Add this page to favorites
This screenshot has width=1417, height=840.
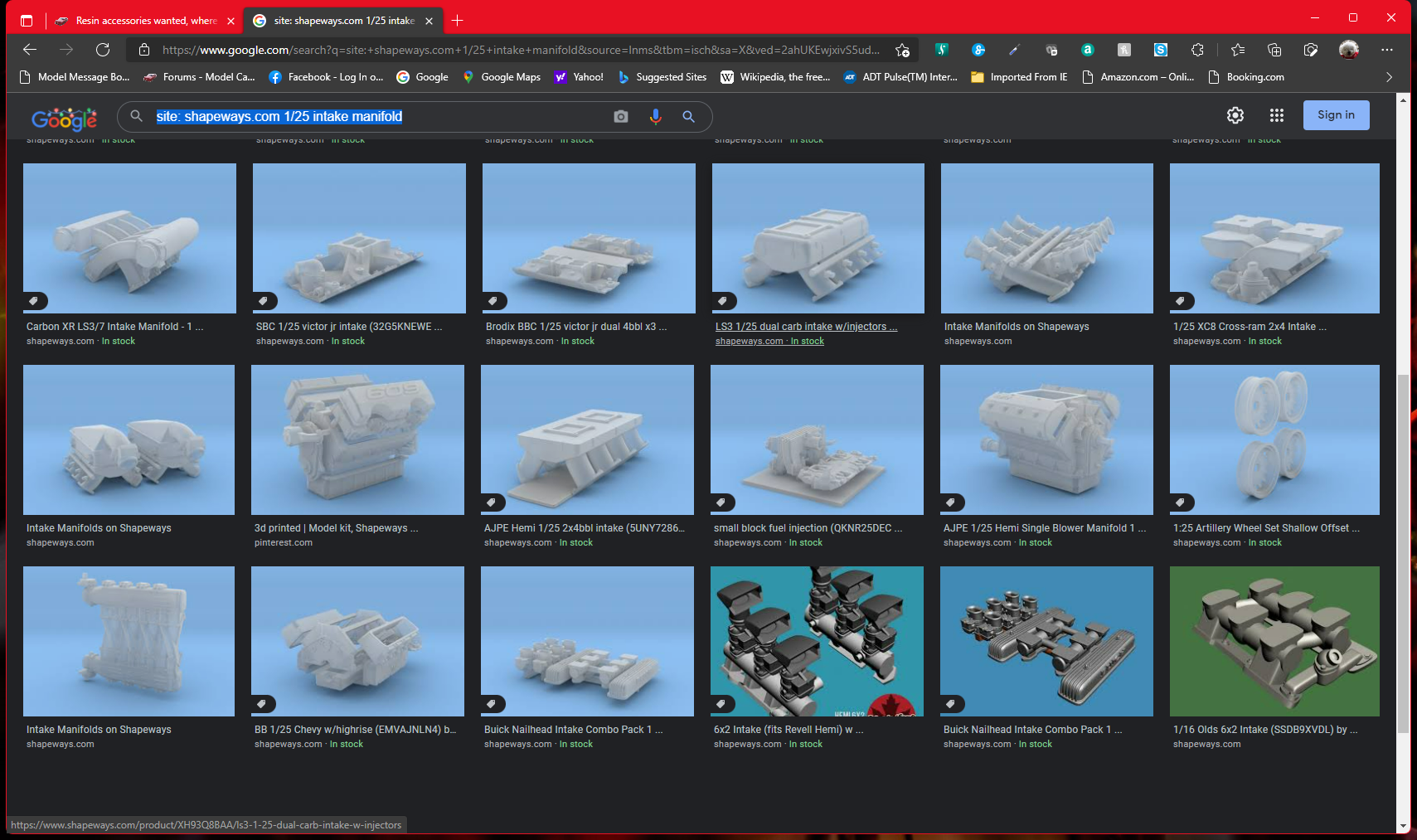902,50
